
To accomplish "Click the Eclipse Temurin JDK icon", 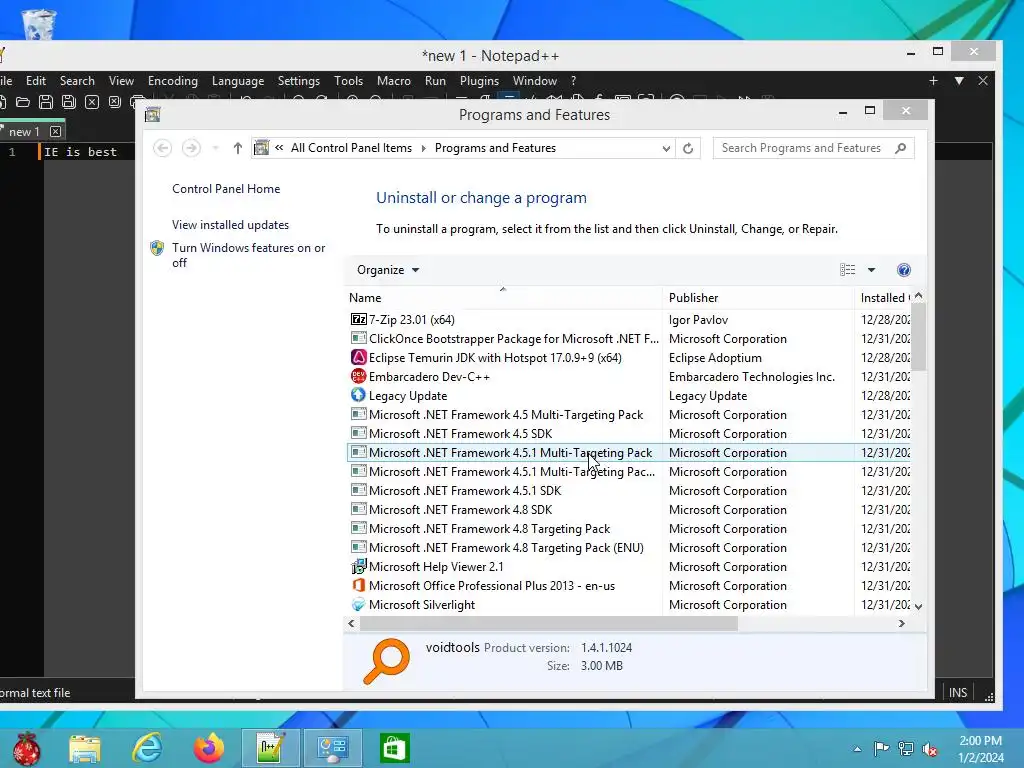I will click(x=359, y=357).
